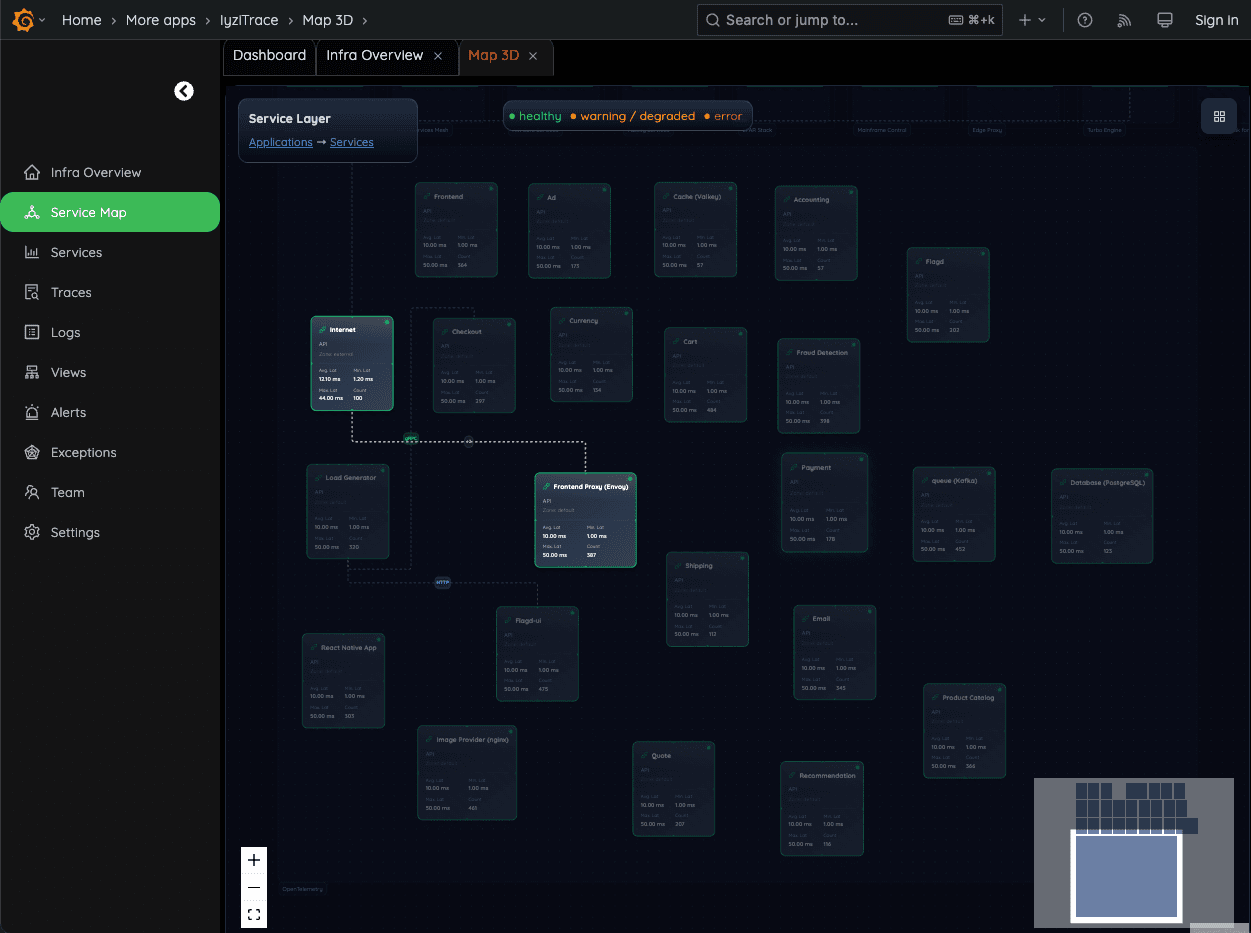This screenshot has width=1251, height=933.
Task: Collapse the sidebar with the arrow button
Action: 184,90
